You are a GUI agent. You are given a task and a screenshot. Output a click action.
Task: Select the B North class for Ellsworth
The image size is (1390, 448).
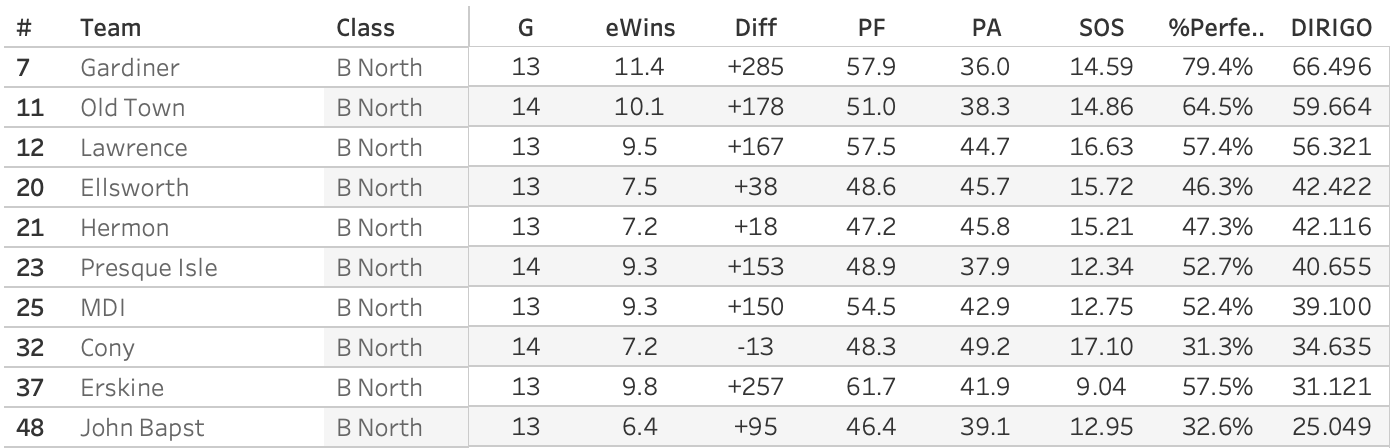[x=379, y=188]
